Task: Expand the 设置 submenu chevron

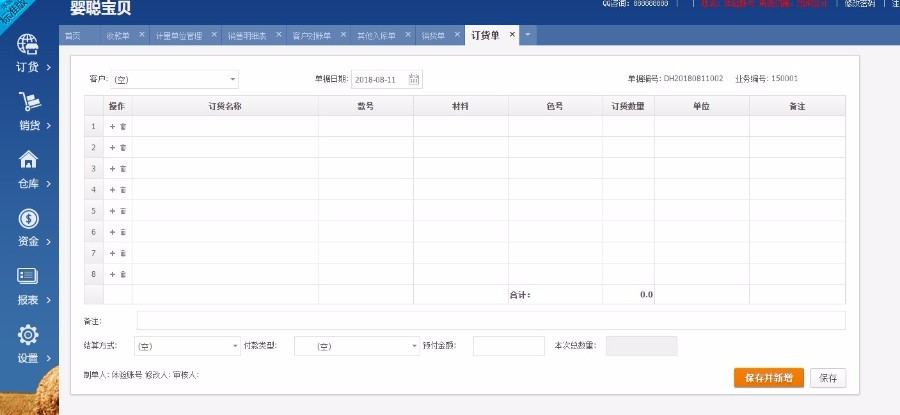Action: click(48, 358)
